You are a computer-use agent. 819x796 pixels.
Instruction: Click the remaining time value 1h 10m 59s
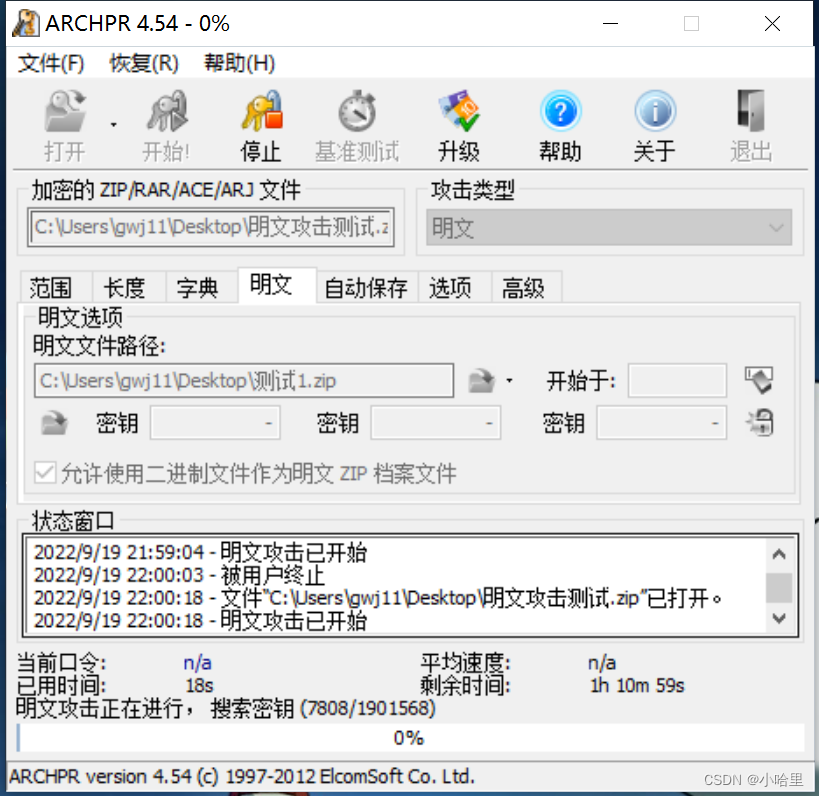637,685
